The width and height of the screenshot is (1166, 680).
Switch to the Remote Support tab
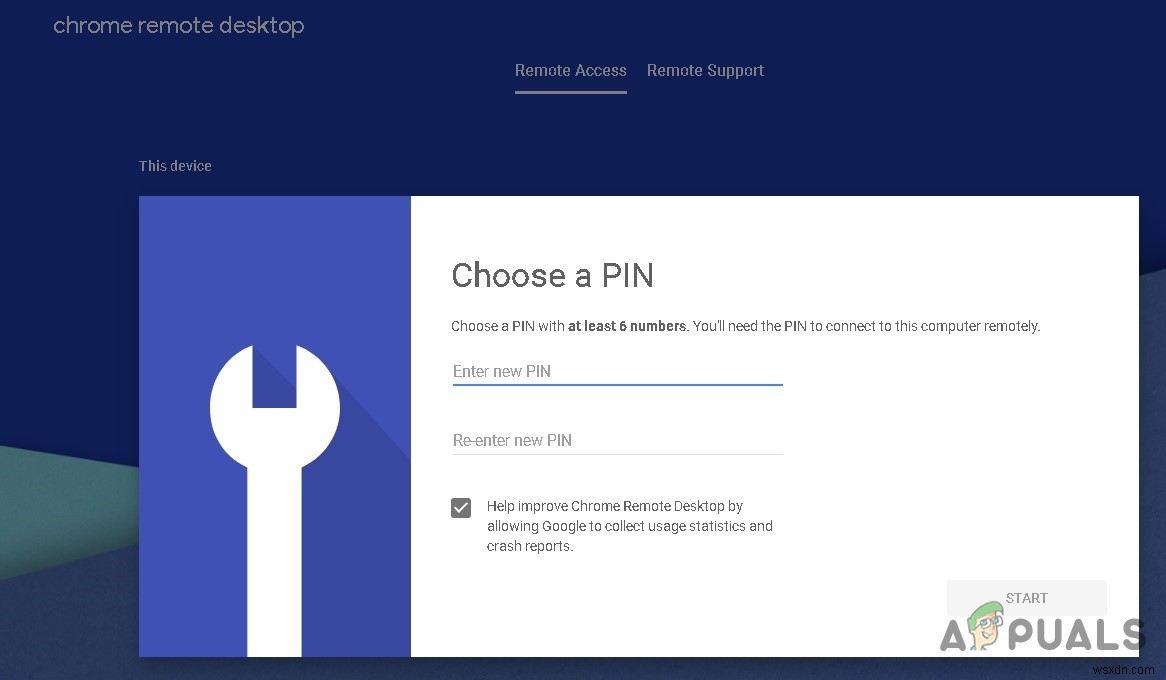pos(705,70)
